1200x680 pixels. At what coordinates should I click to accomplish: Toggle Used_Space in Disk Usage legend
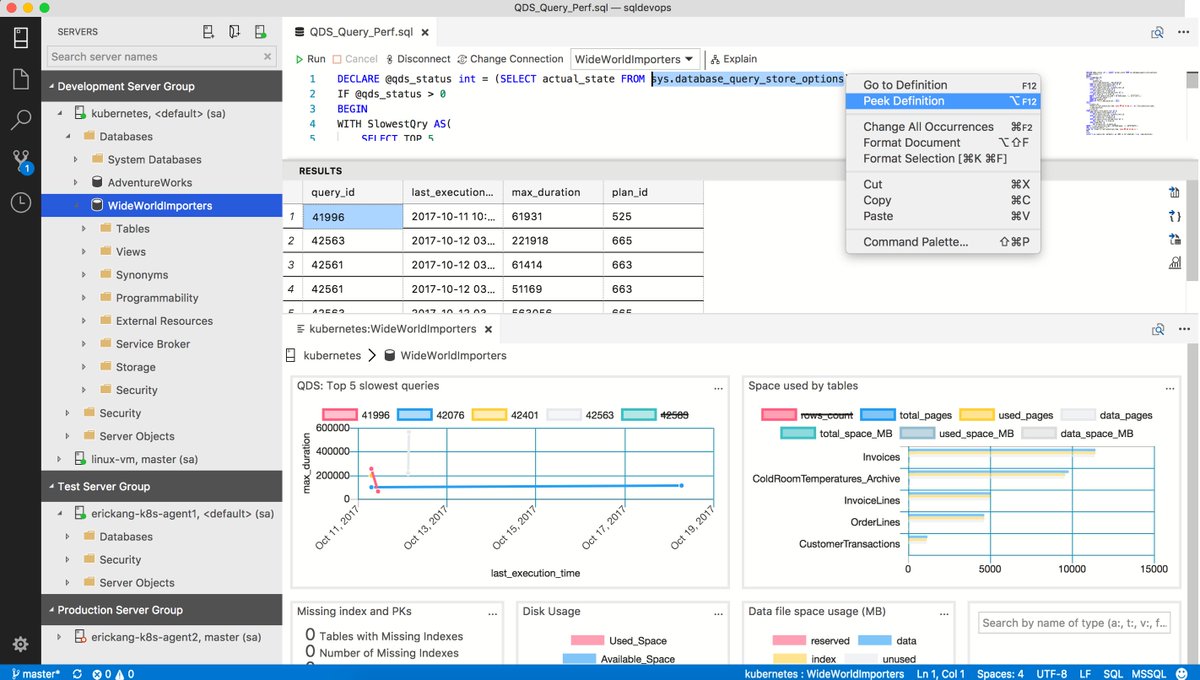click(x=619, y=640)
